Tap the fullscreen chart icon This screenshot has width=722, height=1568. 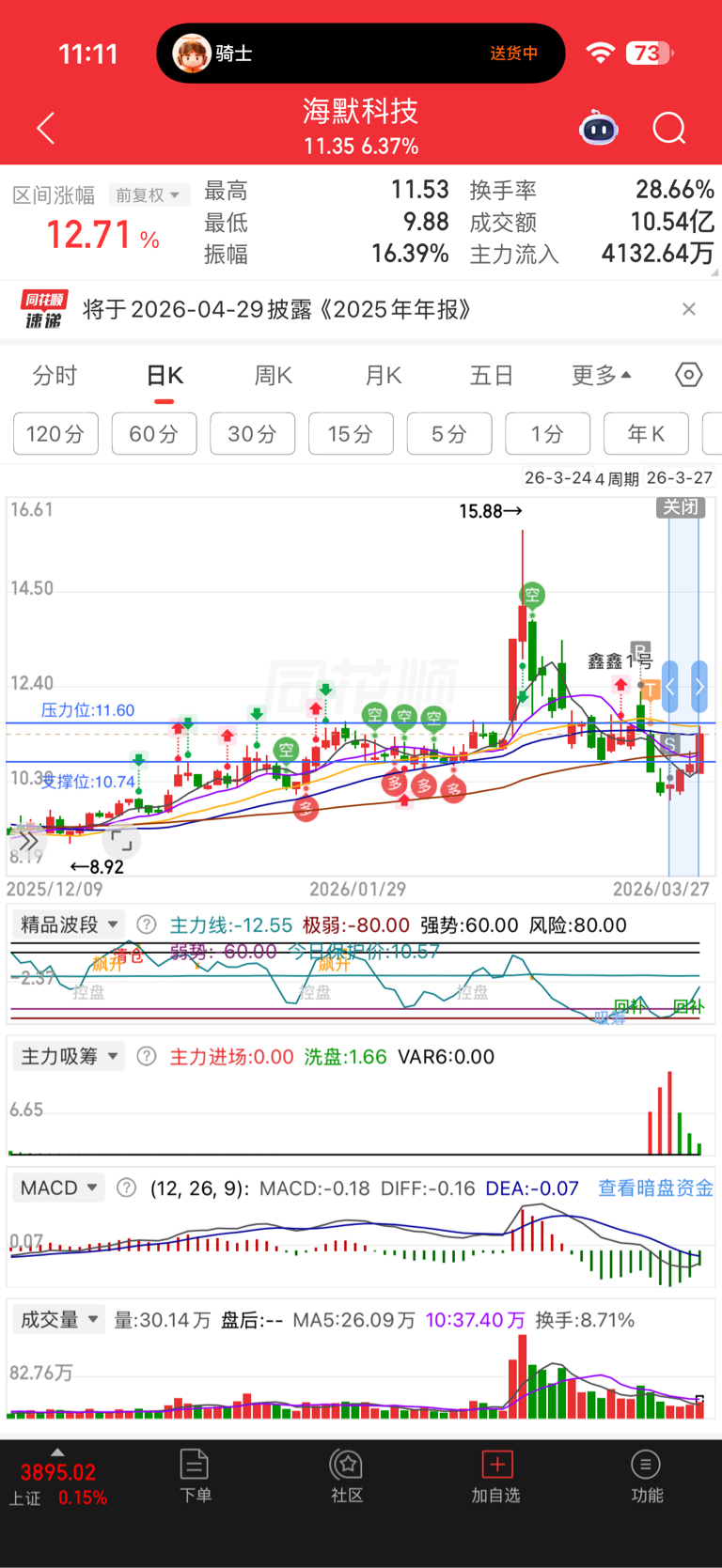point(121,840)
